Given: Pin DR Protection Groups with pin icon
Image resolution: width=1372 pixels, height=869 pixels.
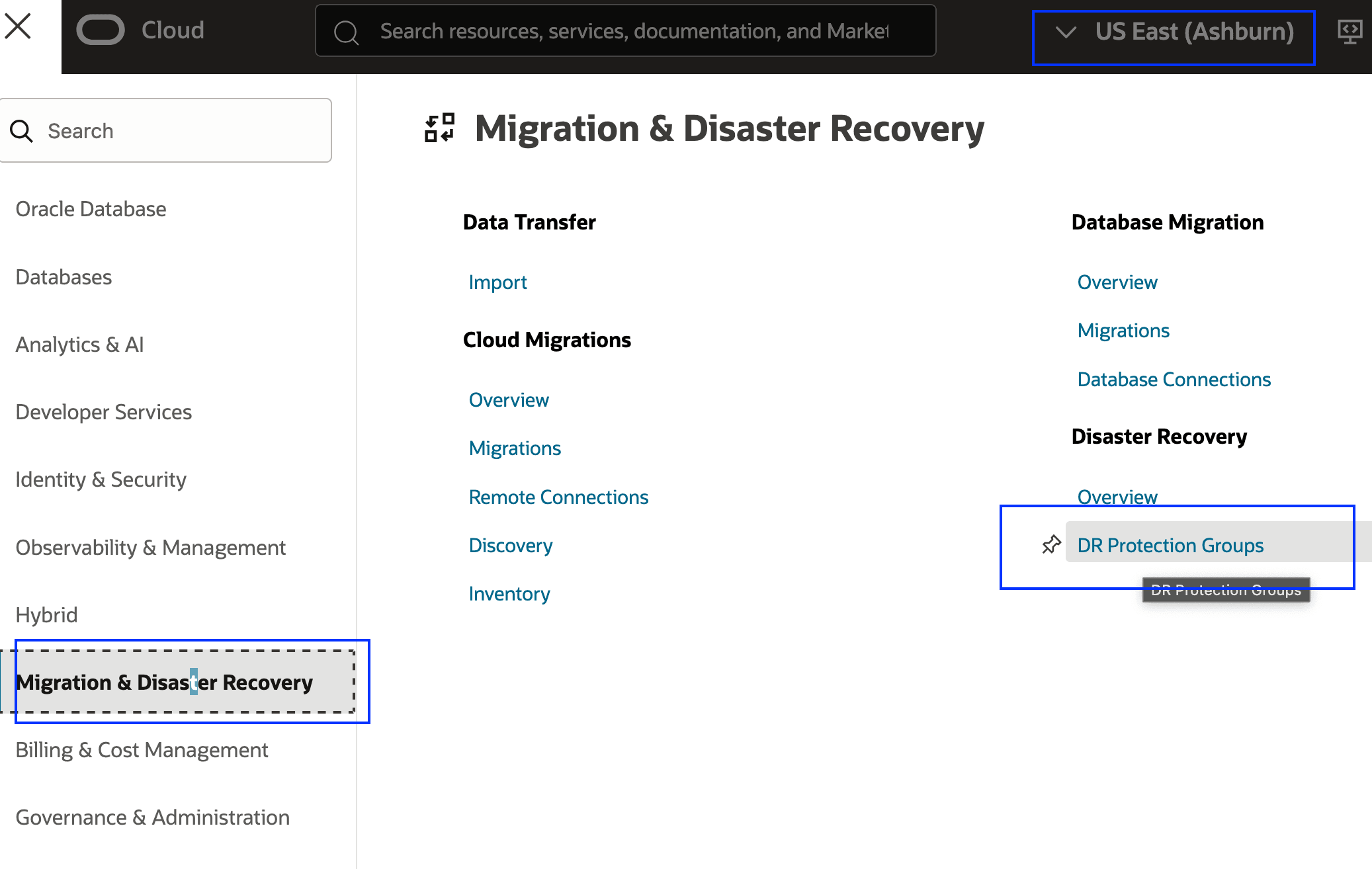Looking at the screenshot, I should 1051,545.
